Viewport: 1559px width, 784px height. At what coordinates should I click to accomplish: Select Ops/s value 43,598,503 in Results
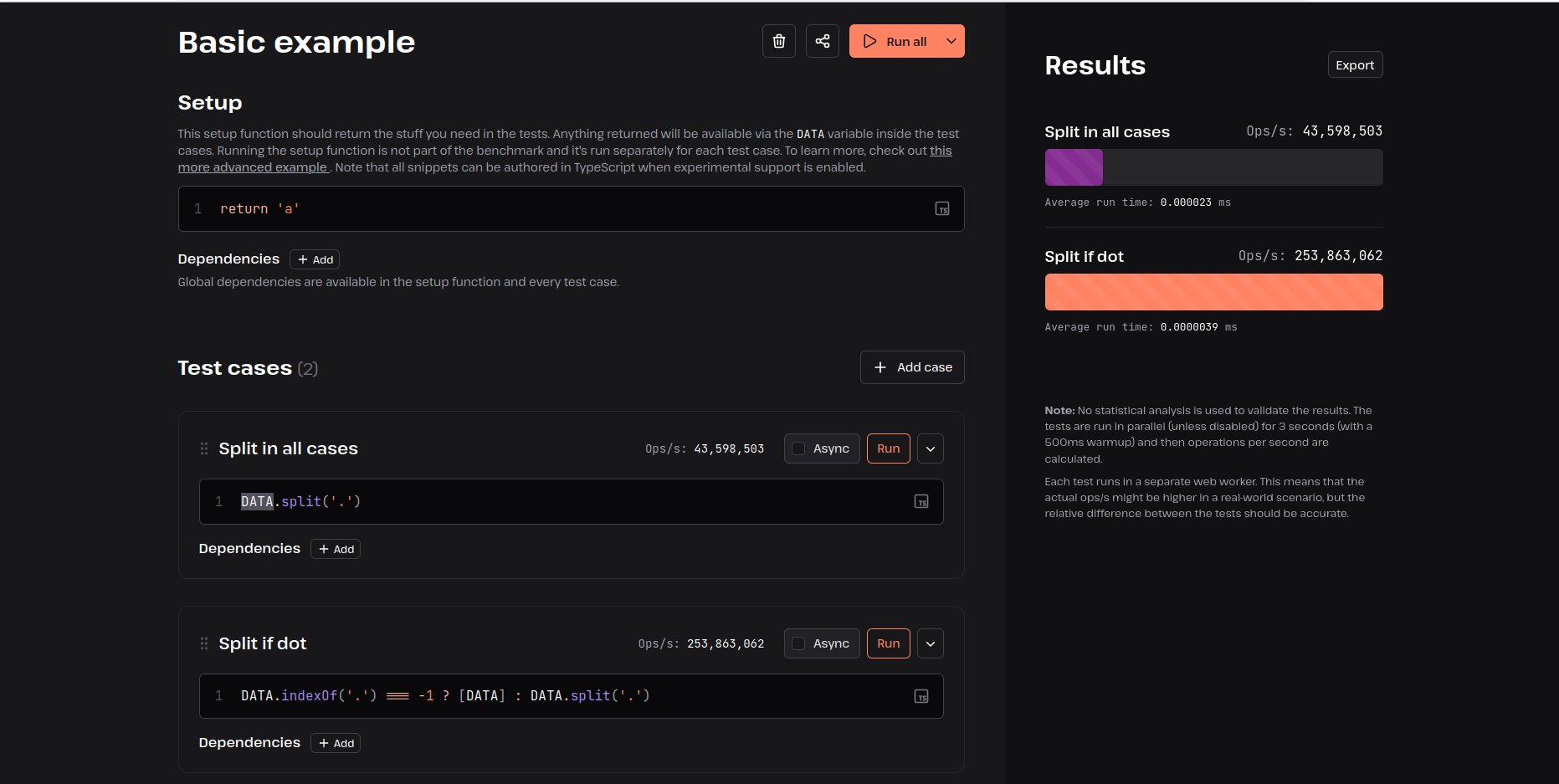coord(1342,131)
